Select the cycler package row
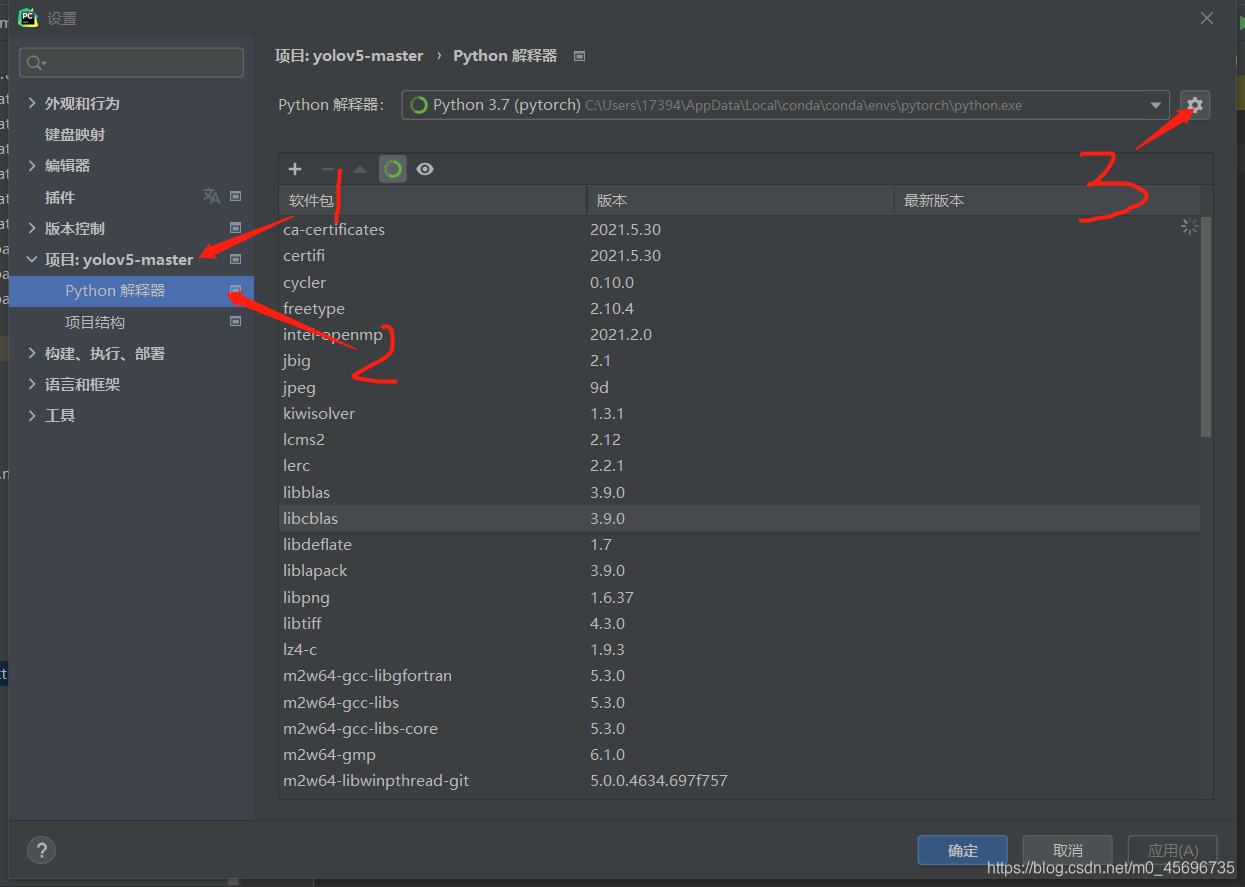The height and width of the screenshot is (887, 1245). [x=739, y=282]
